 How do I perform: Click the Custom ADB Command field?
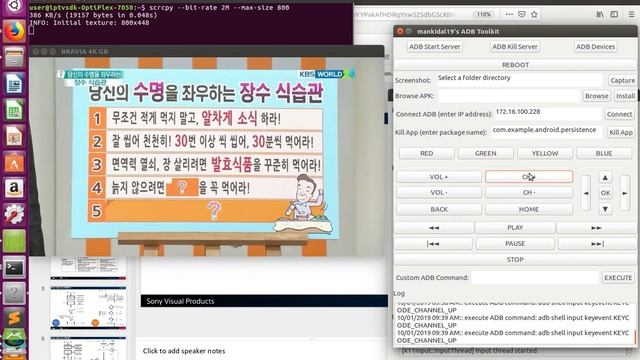(x=535, y=278)
